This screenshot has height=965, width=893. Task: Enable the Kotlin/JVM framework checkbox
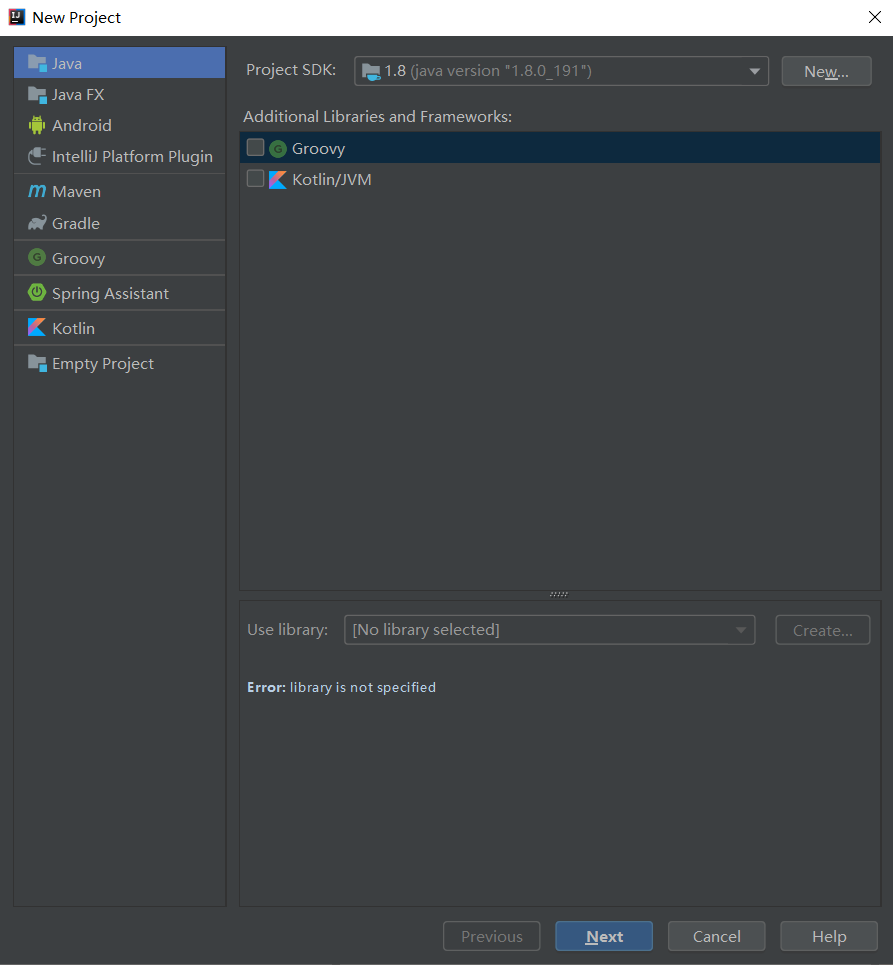click(x=255, y=178)
